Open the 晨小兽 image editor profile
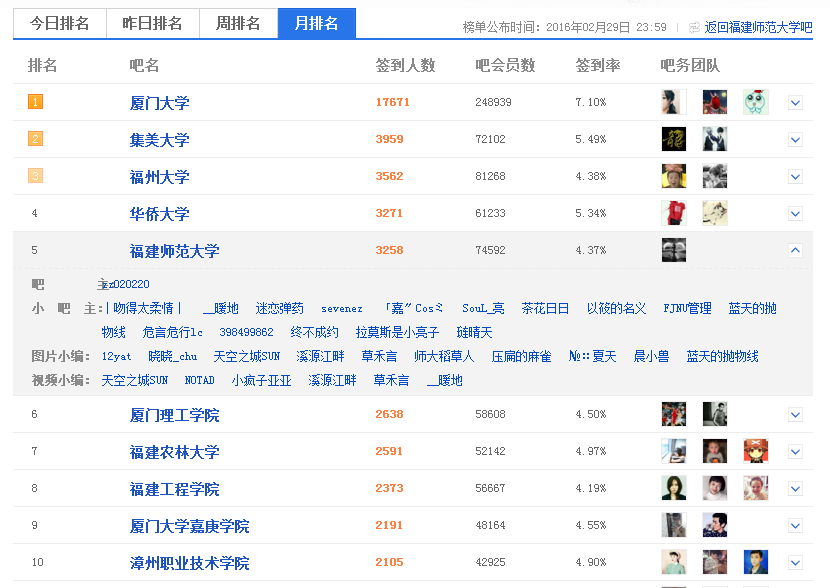Screen dimensions: 830x588 651,356
